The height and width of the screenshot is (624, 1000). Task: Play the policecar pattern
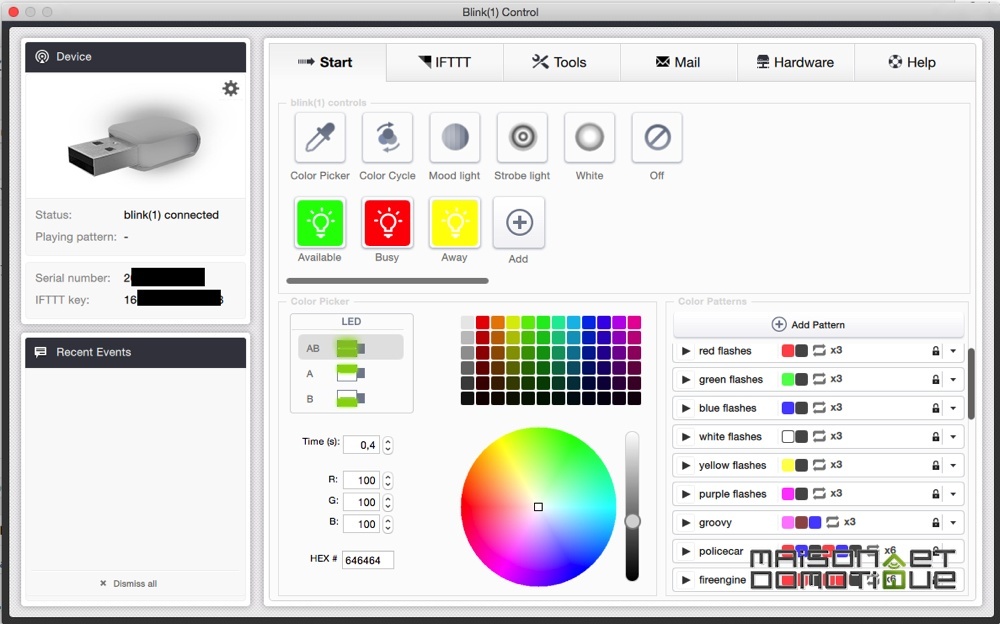coord(686,551)
